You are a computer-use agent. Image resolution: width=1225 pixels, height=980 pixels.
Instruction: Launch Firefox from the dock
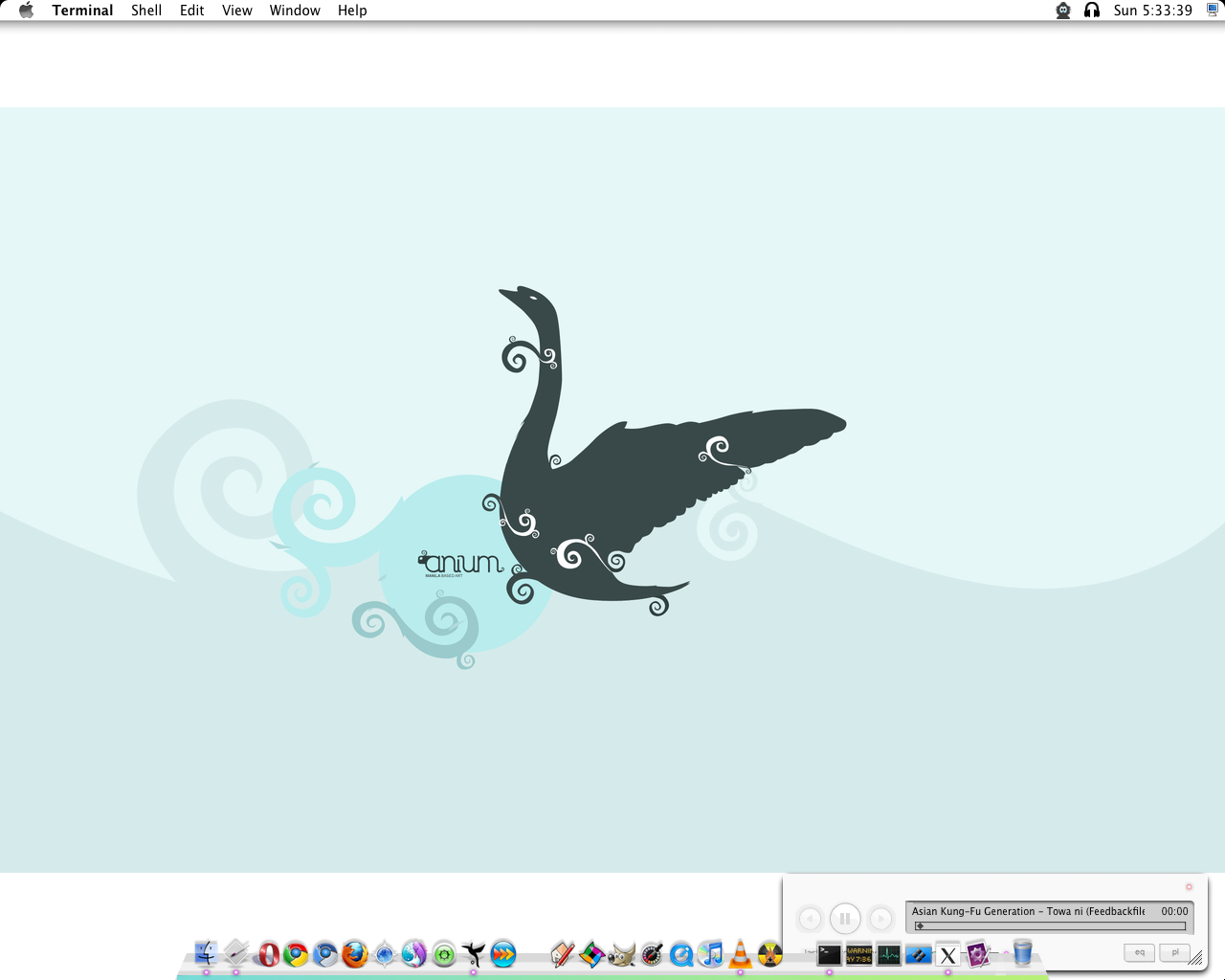coord(355,954)
